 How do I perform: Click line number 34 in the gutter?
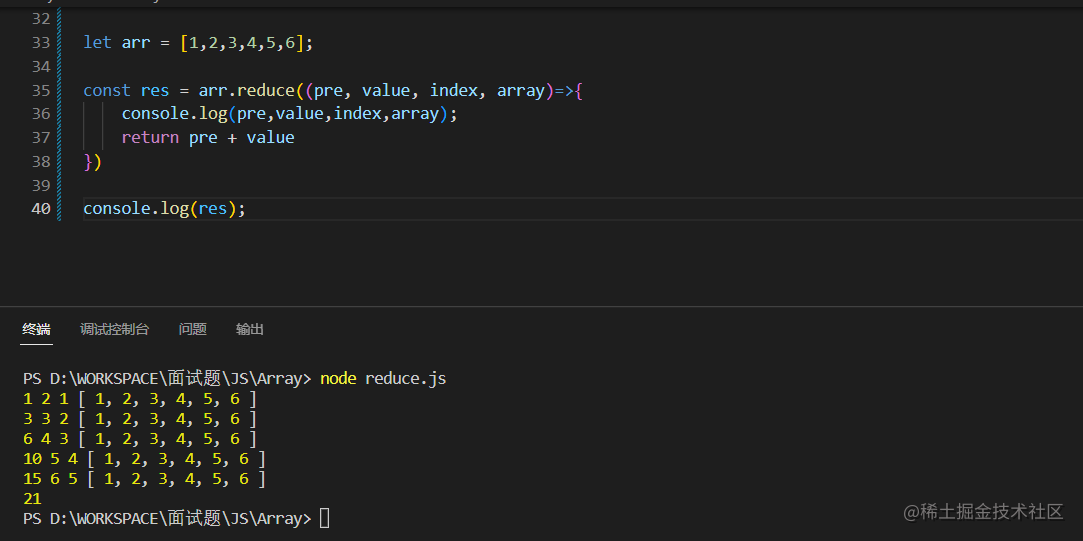click(41, 67)
